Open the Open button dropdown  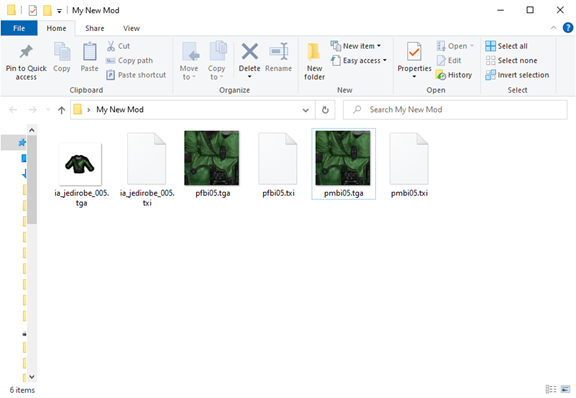coord(472,46)
